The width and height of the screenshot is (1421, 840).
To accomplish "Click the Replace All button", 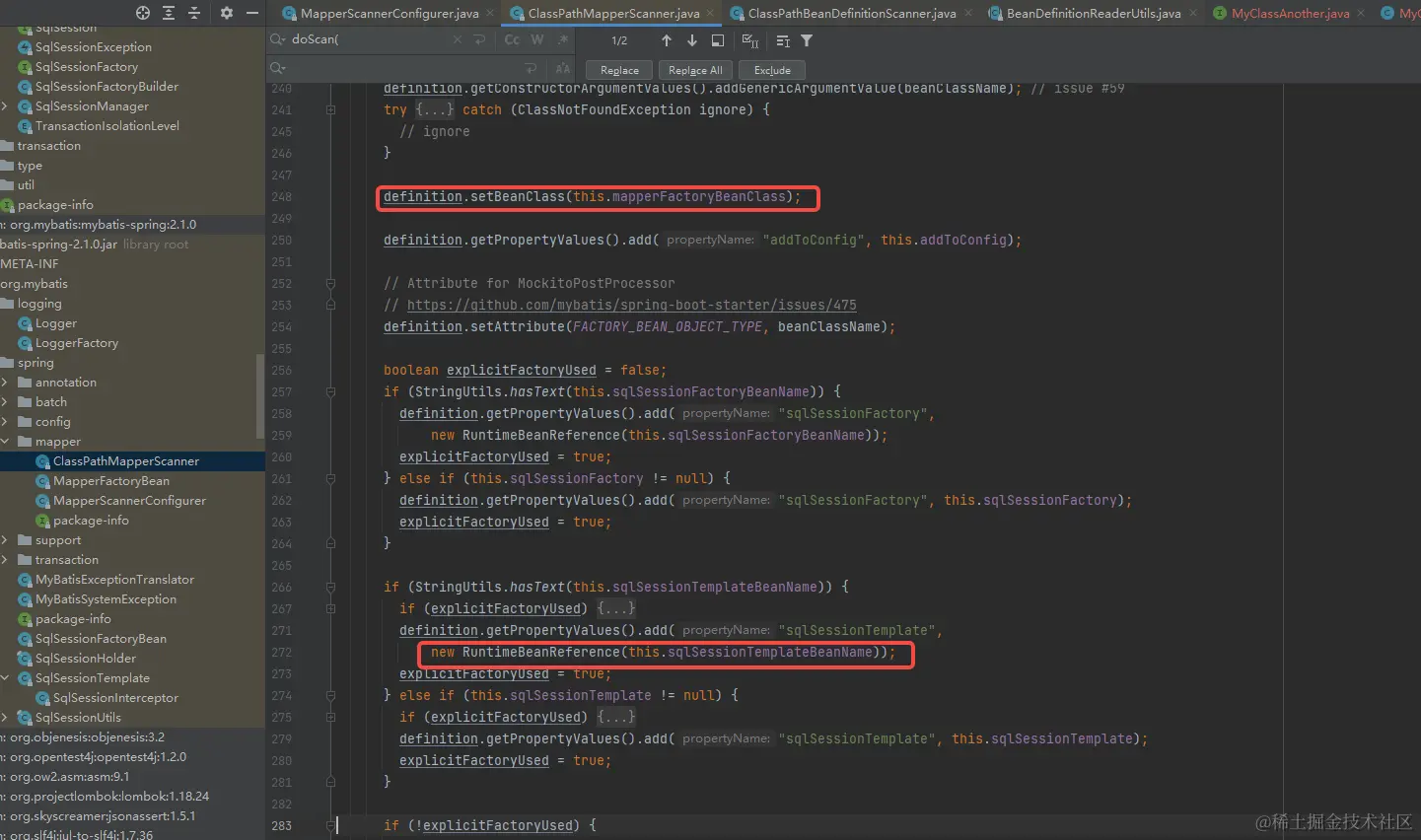I will point(695,70).
